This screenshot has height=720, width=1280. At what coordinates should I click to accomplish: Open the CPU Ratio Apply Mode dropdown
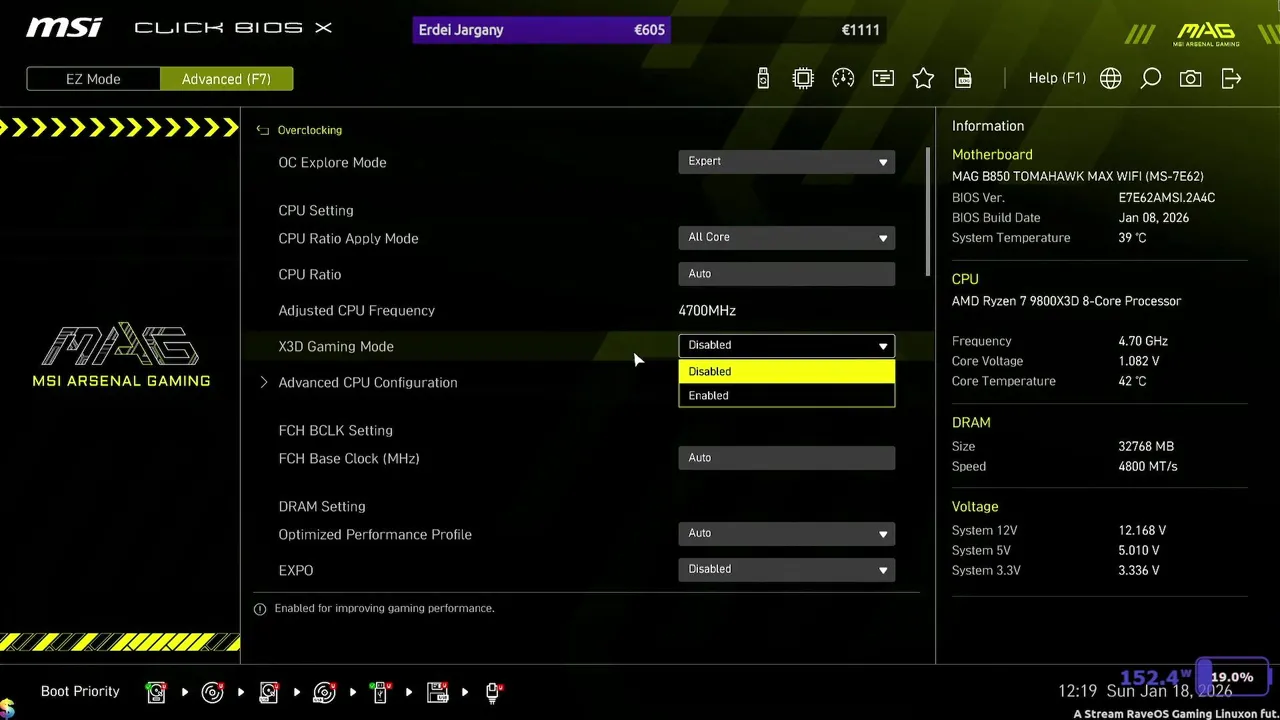tap(786, 237)
